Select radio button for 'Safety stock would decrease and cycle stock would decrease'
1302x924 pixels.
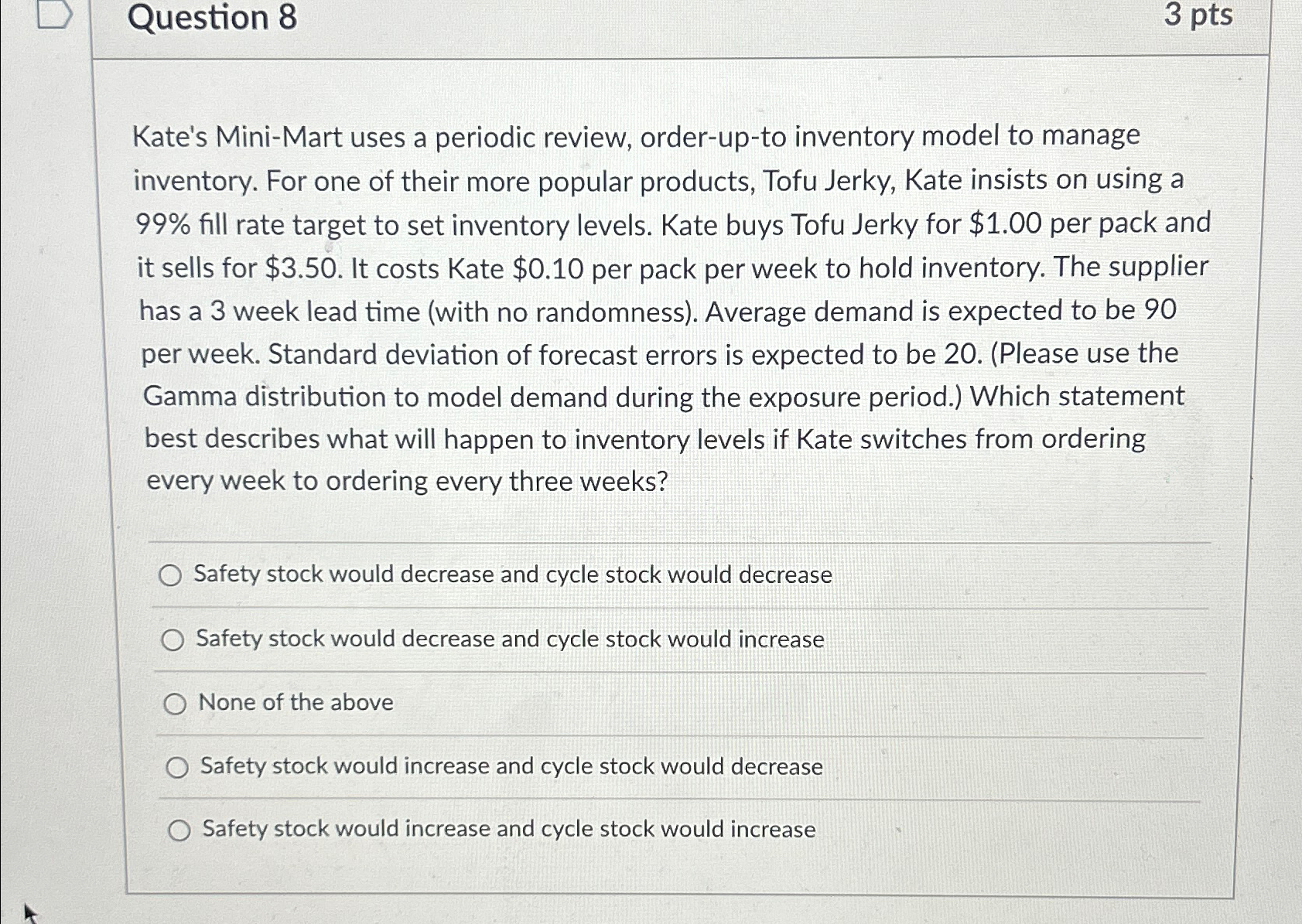(x=172, y=575)
